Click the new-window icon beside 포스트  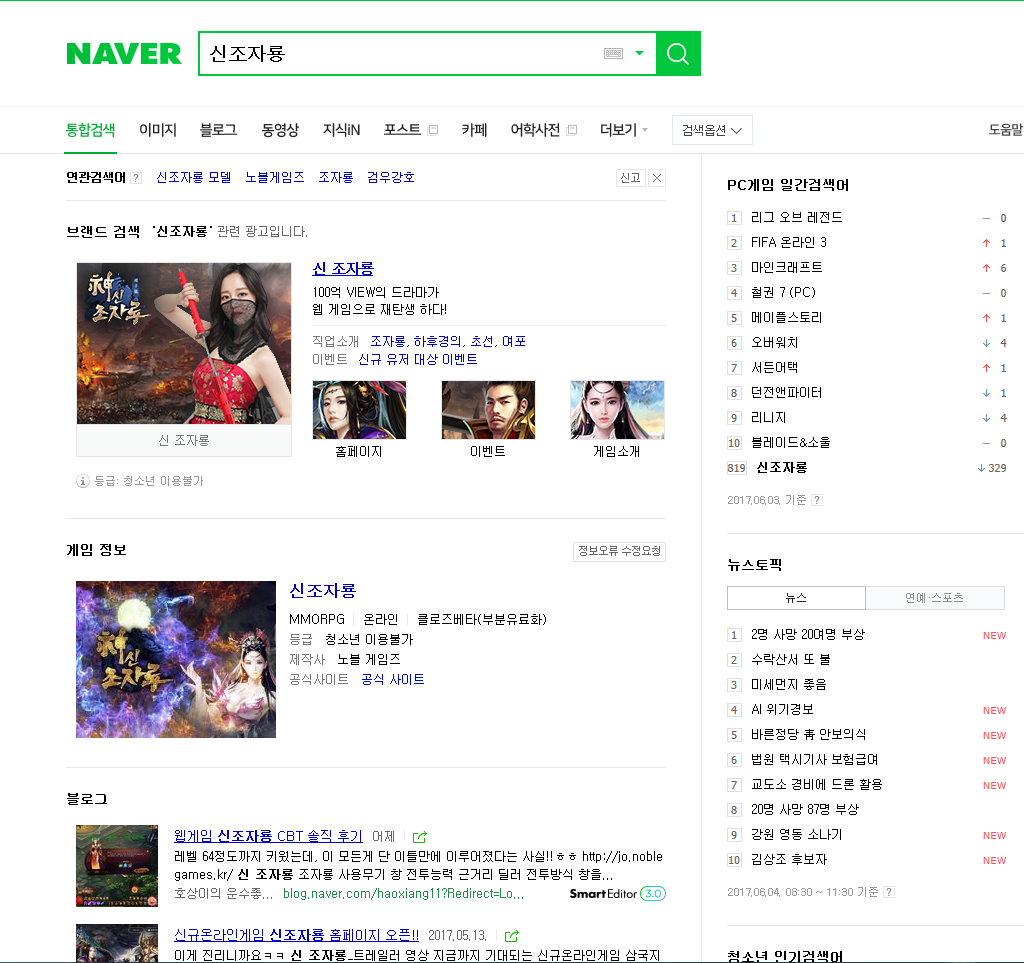click(432, 130)
